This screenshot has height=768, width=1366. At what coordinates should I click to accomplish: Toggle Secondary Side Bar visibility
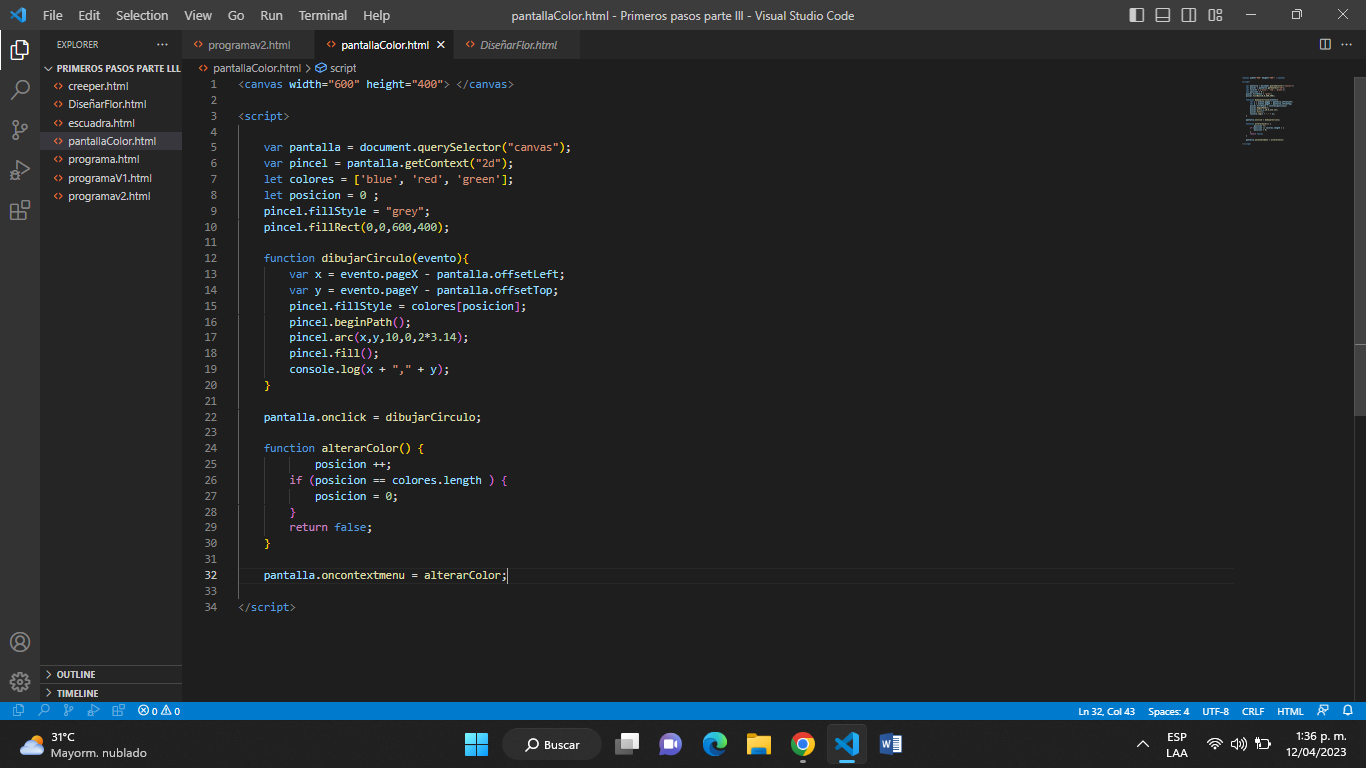[1189, 15]
